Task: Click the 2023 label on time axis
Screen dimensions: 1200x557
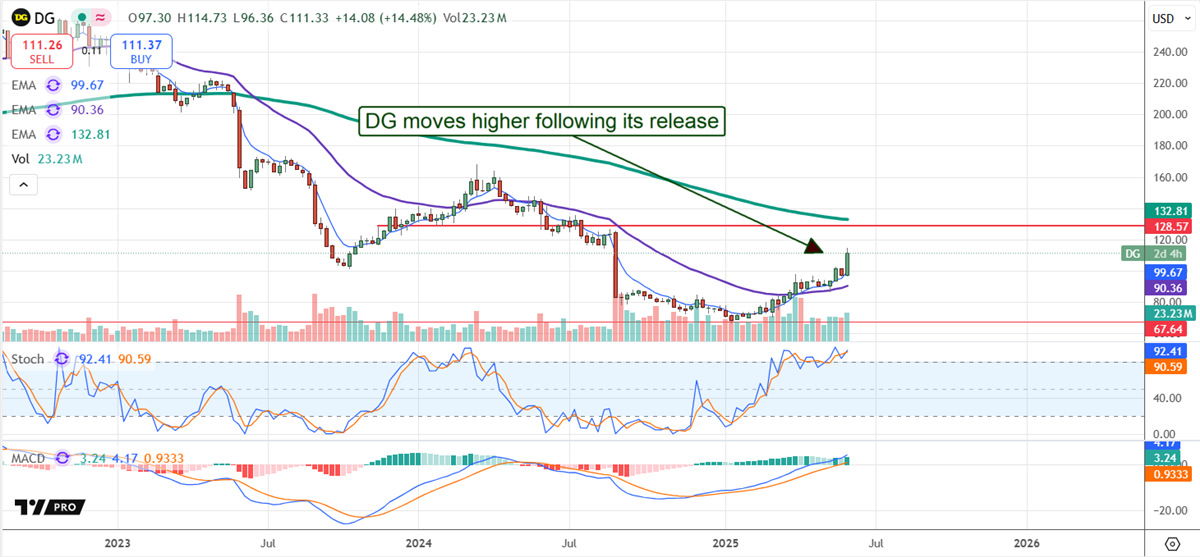Action: pos(117,542)
